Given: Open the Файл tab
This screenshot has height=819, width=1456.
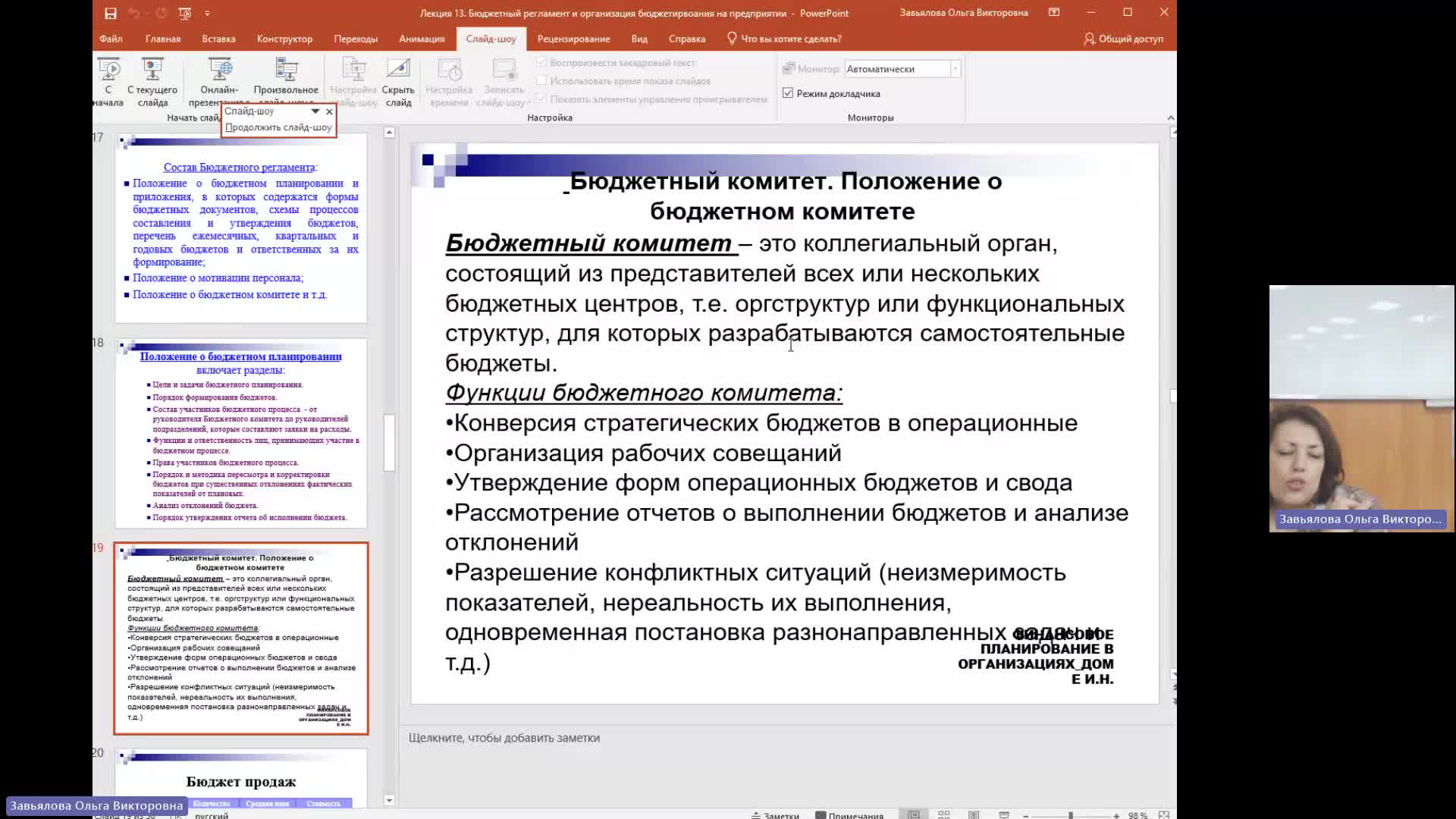Looking at the screenshot, I should click(x=111, y=39).
